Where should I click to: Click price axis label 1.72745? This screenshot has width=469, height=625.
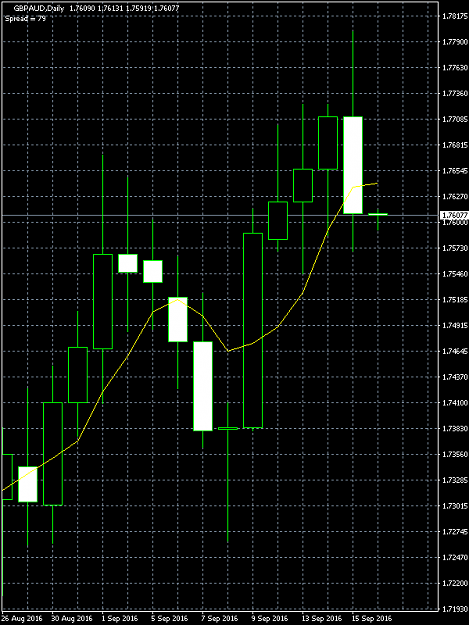coord(455,532)
